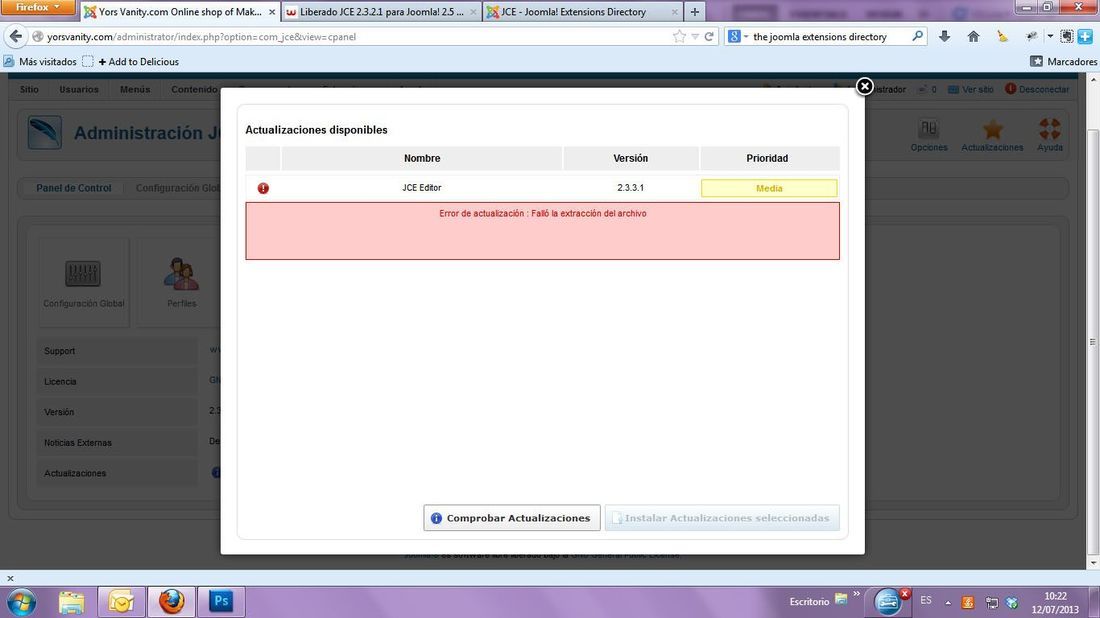This screenshot has width=1100, height=618.
Task: Expand the Escritorio toolbar chevron
Action: 856,595
